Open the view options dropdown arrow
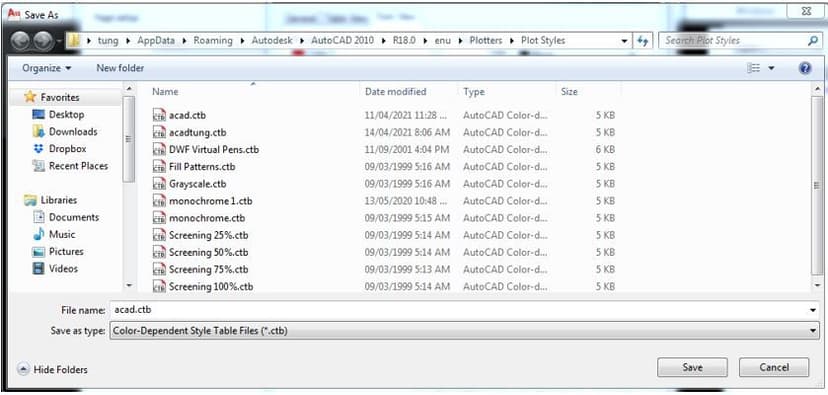828x395 pixels. tap(771, 68)
